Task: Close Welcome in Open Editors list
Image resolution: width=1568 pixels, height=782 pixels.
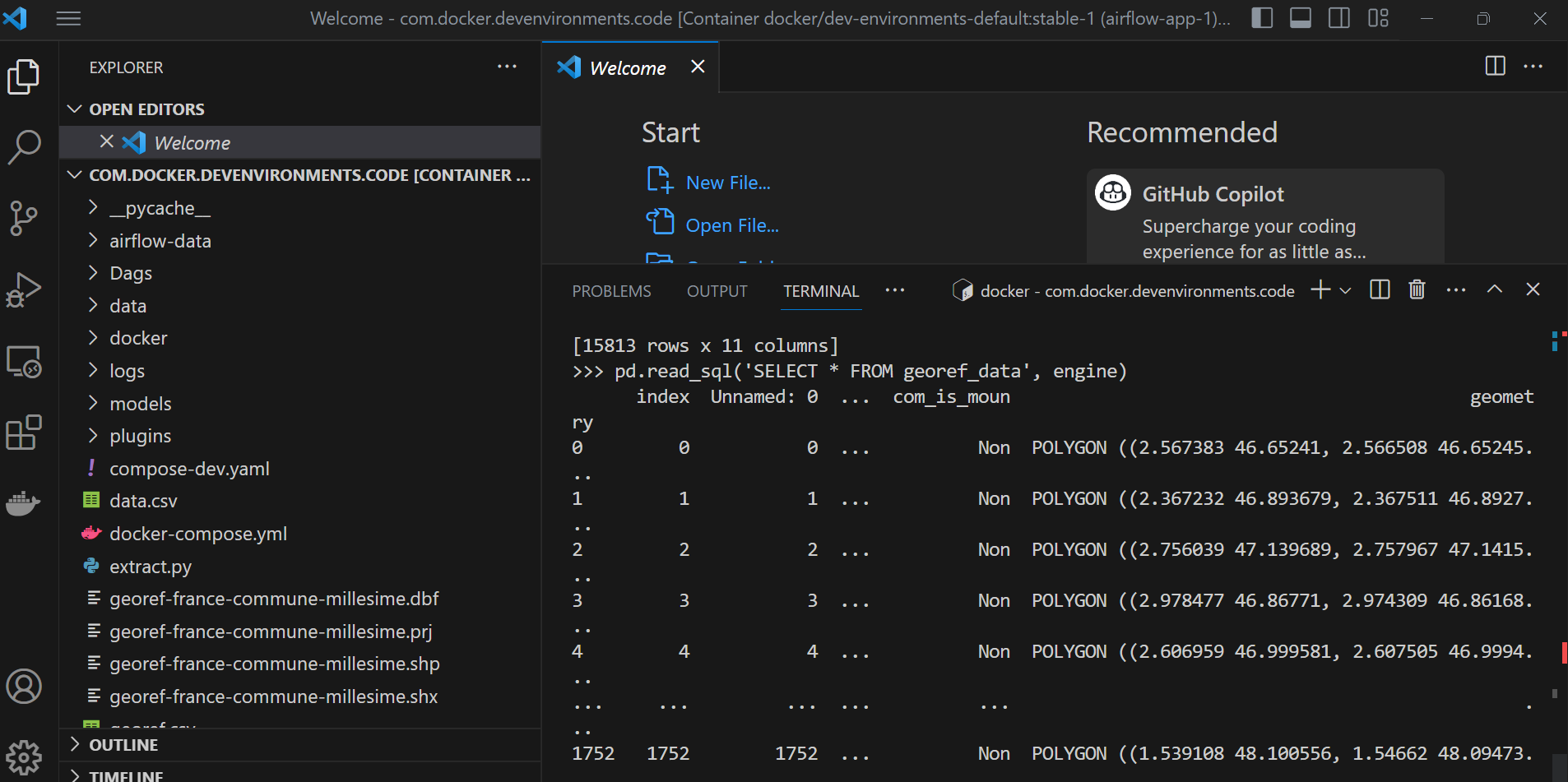Action: 106,141
